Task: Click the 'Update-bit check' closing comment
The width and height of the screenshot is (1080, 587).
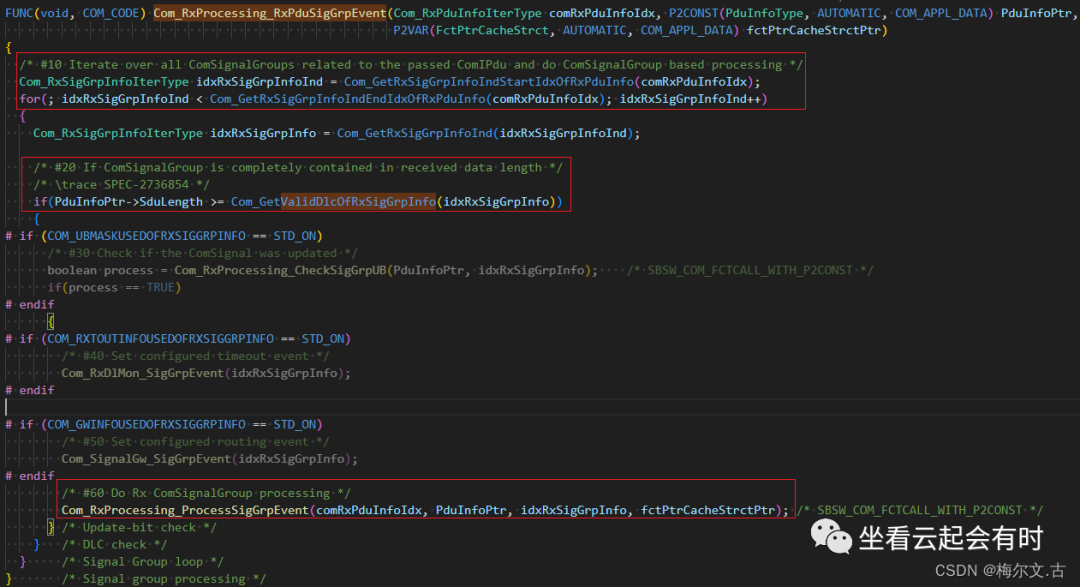Action: coord(139,528)
